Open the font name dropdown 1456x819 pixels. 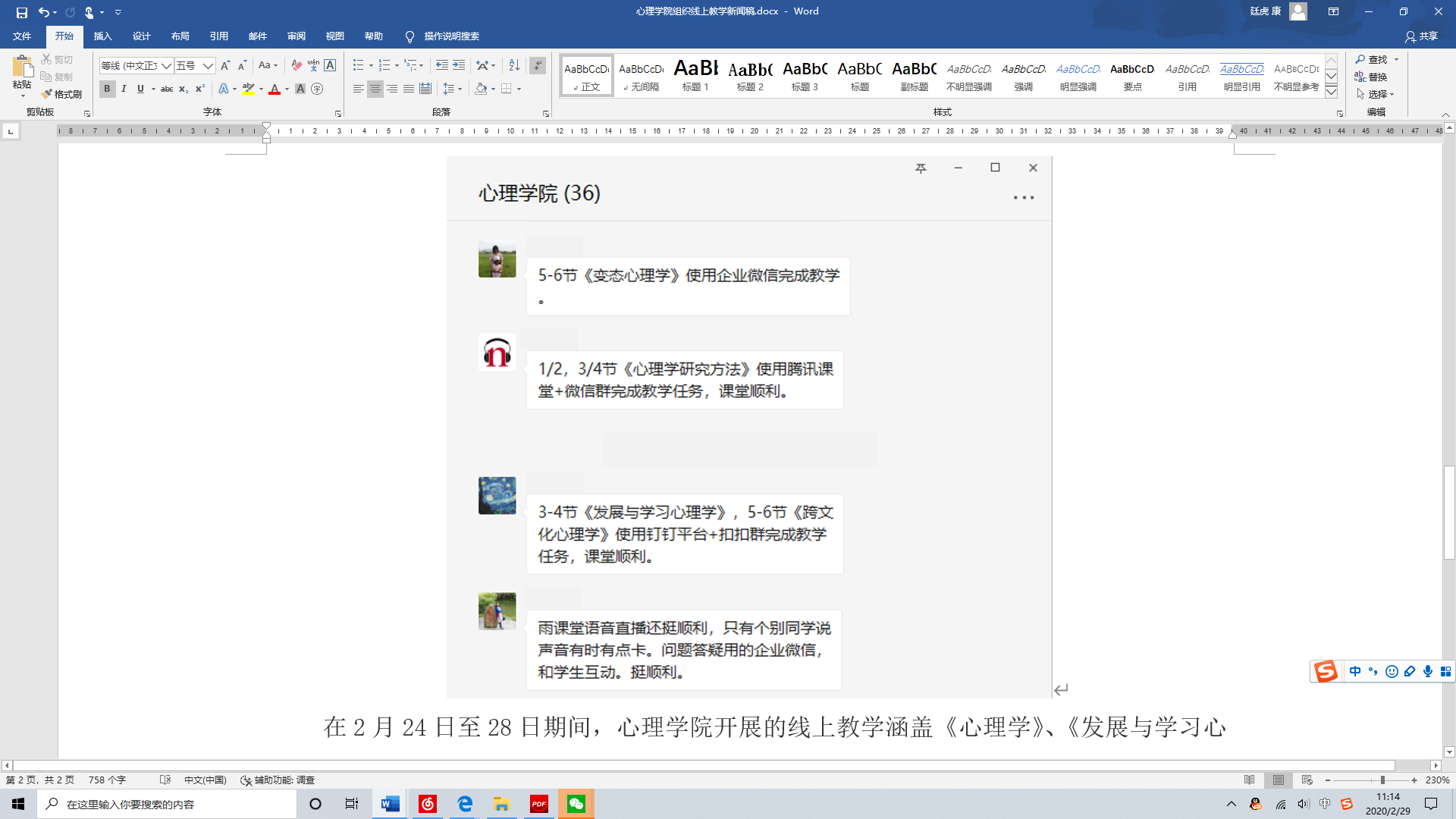[166, 66]
